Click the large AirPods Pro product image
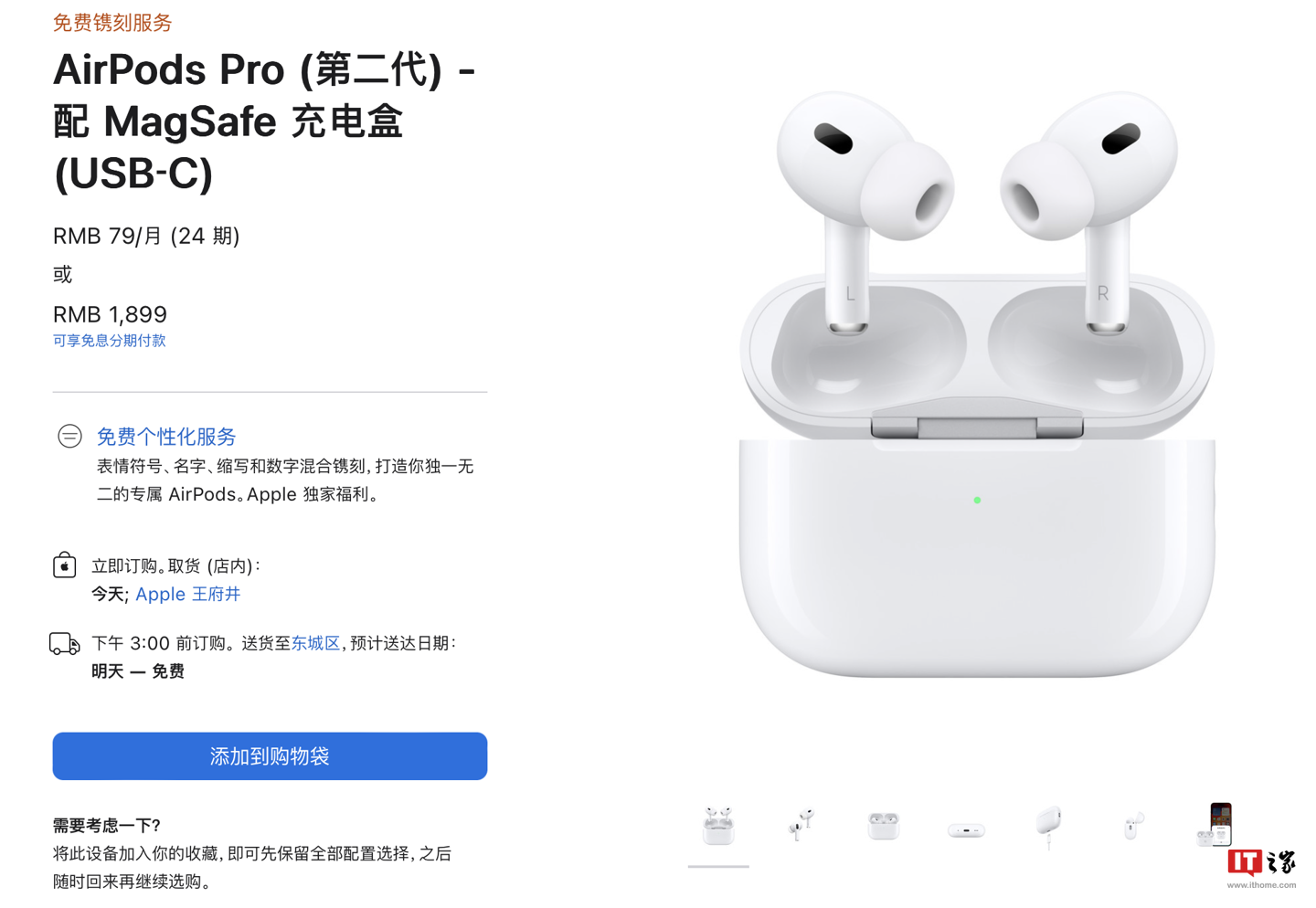1316x908 pixels. 977,384
